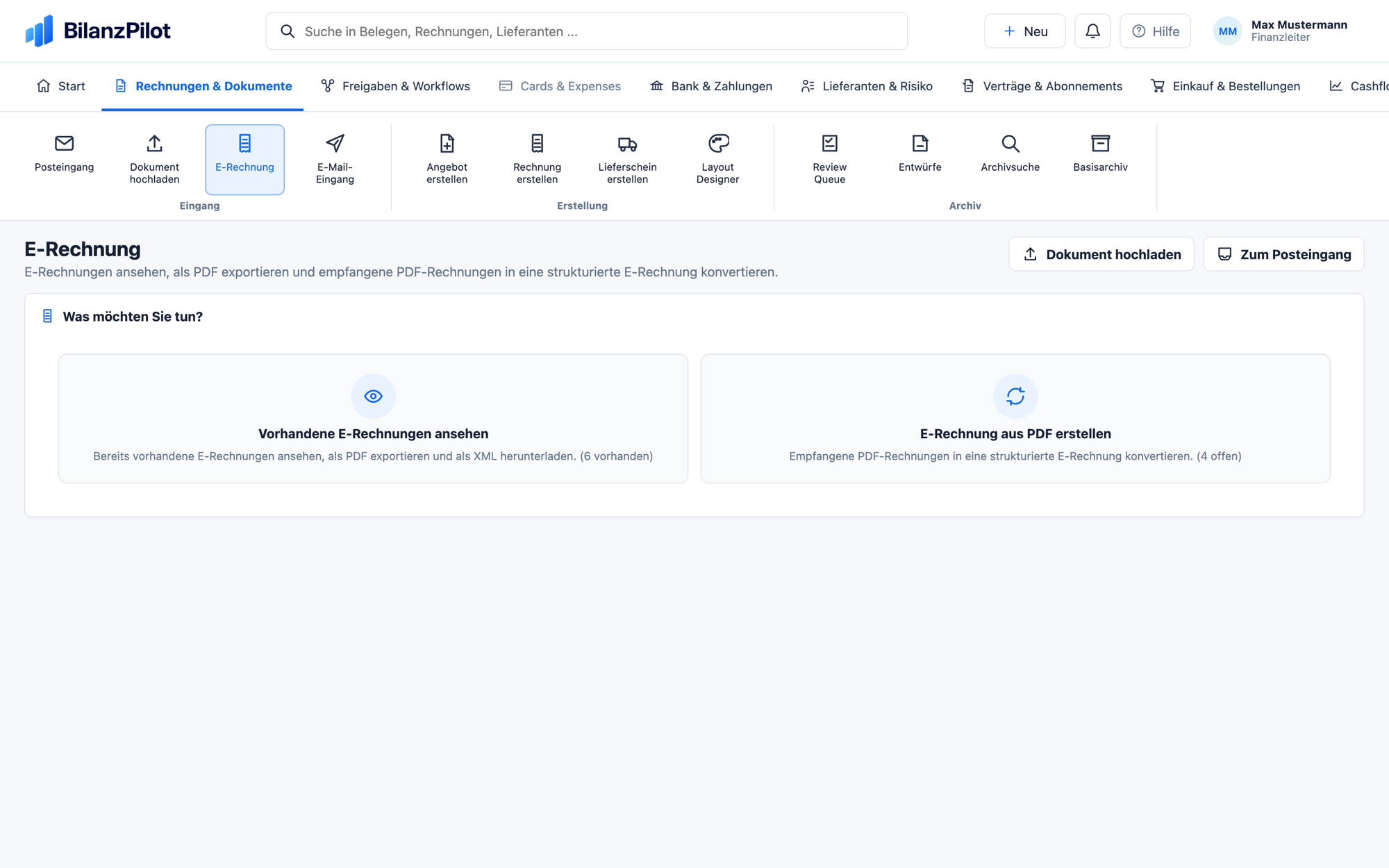This screenshot has height=868, width=1389.
Task: Go to Bank & Zahlungen tab
Action: pos(710,86)
